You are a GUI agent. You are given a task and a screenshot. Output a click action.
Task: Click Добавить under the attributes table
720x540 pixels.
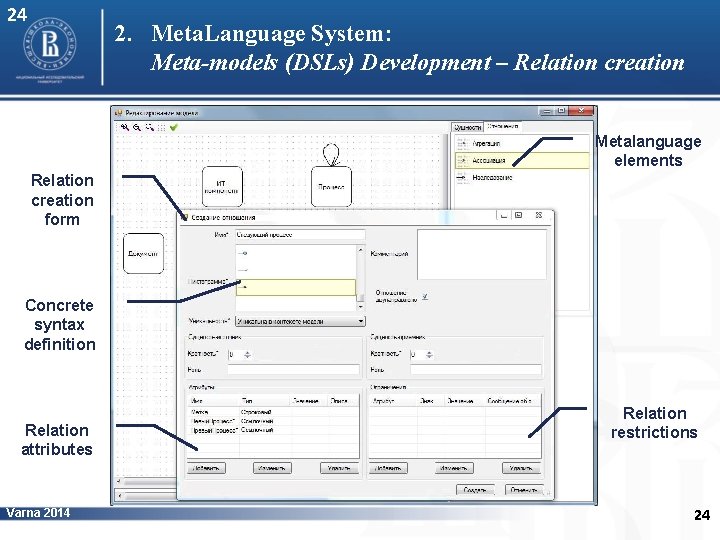pyautogui.click(x=206, y=468)
